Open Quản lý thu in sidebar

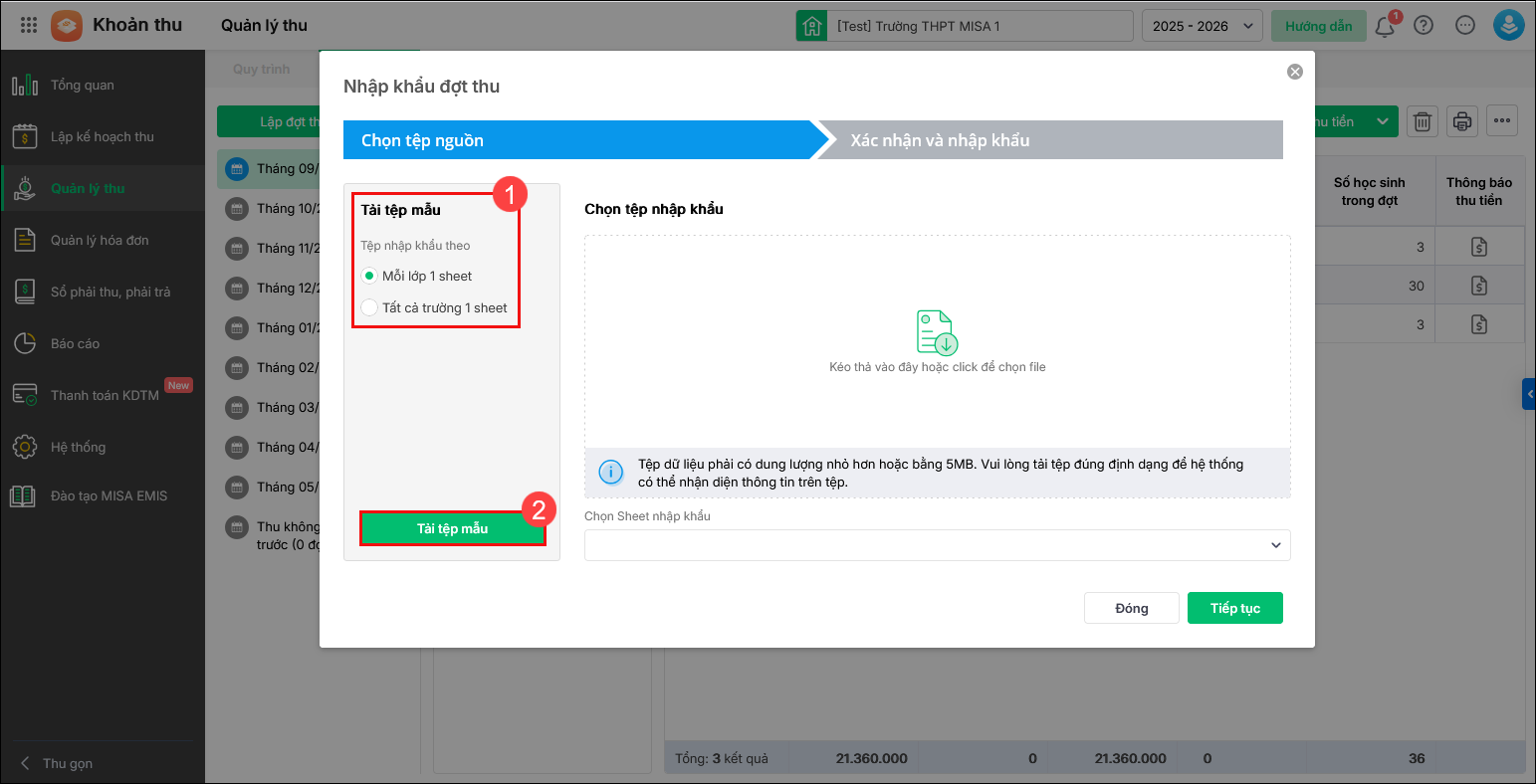[103, 188]
